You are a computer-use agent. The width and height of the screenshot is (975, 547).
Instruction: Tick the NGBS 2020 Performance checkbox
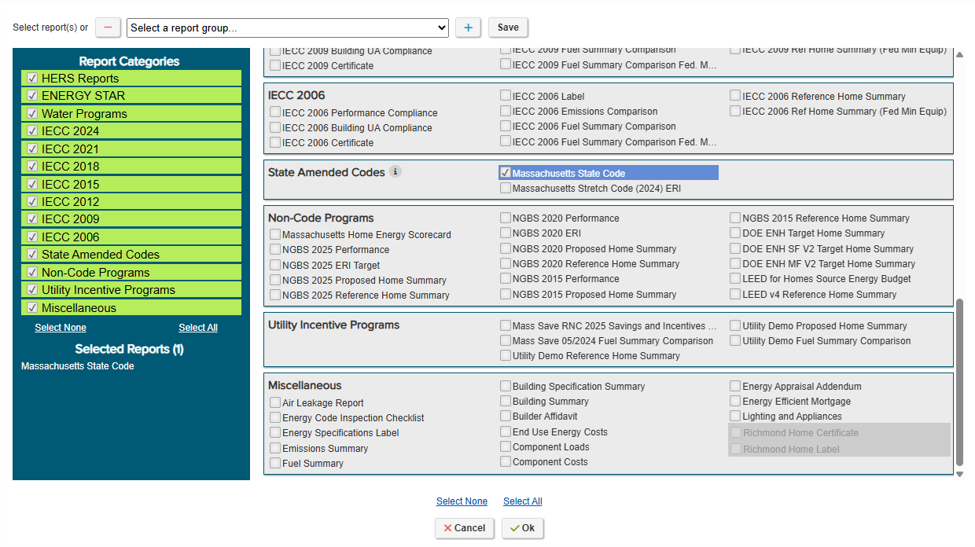pos(506,218)
